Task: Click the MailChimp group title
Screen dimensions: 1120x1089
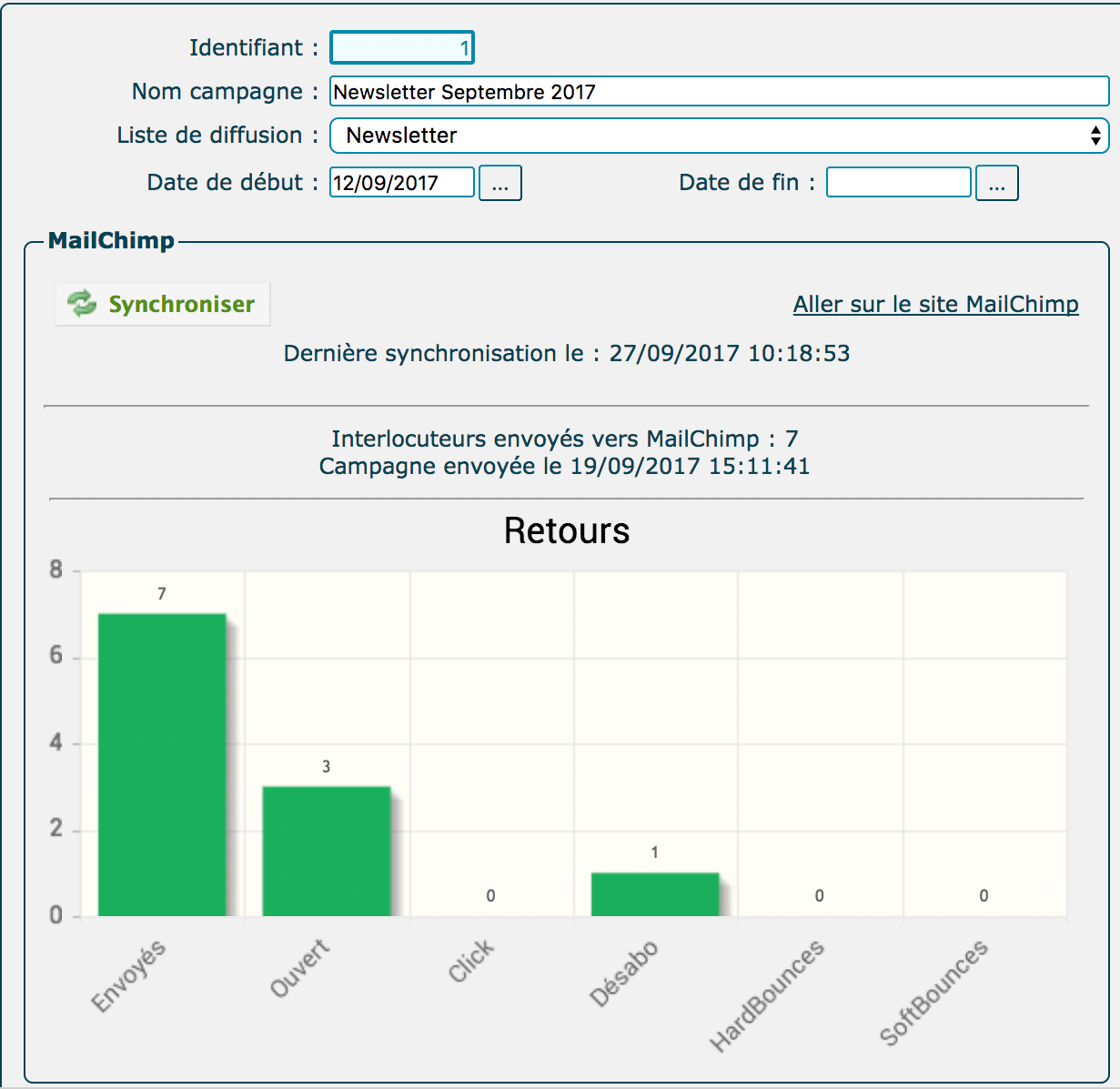Action: tap(111, 240)
